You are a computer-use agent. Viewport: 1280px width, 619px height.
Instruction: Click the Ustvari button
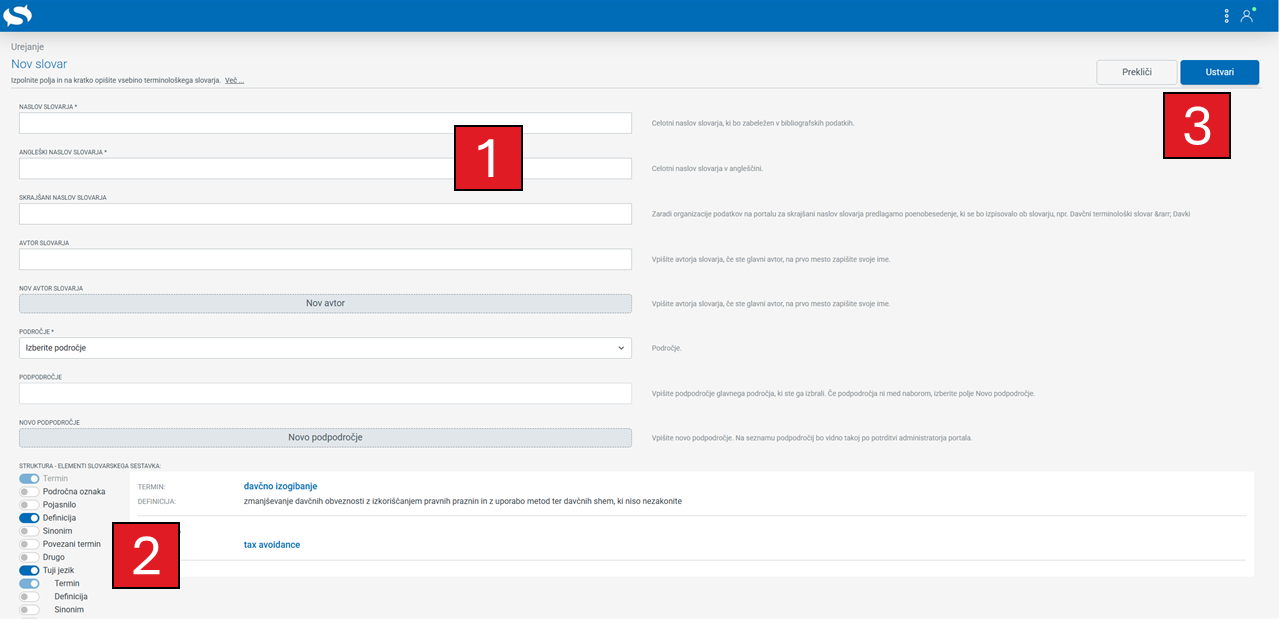[1219, 72]
